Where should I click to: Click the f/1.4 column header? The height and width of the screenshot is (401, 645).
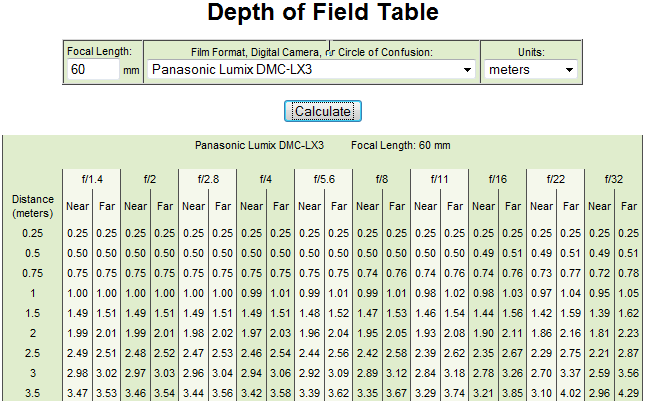click(x=92, y=179)
